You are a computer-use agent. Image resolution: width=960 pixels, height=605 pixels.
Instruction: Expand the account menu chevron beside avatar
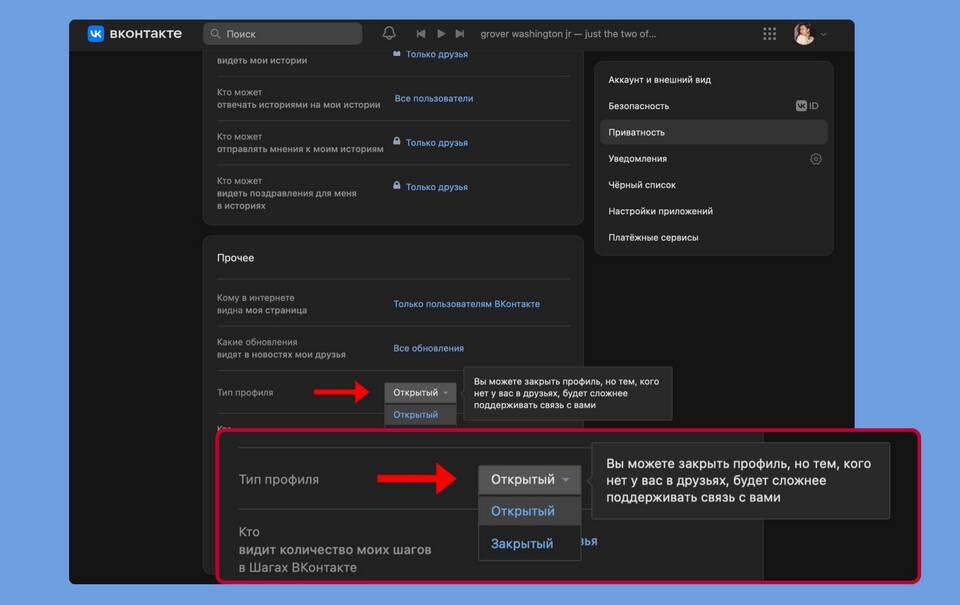point(823,34)
